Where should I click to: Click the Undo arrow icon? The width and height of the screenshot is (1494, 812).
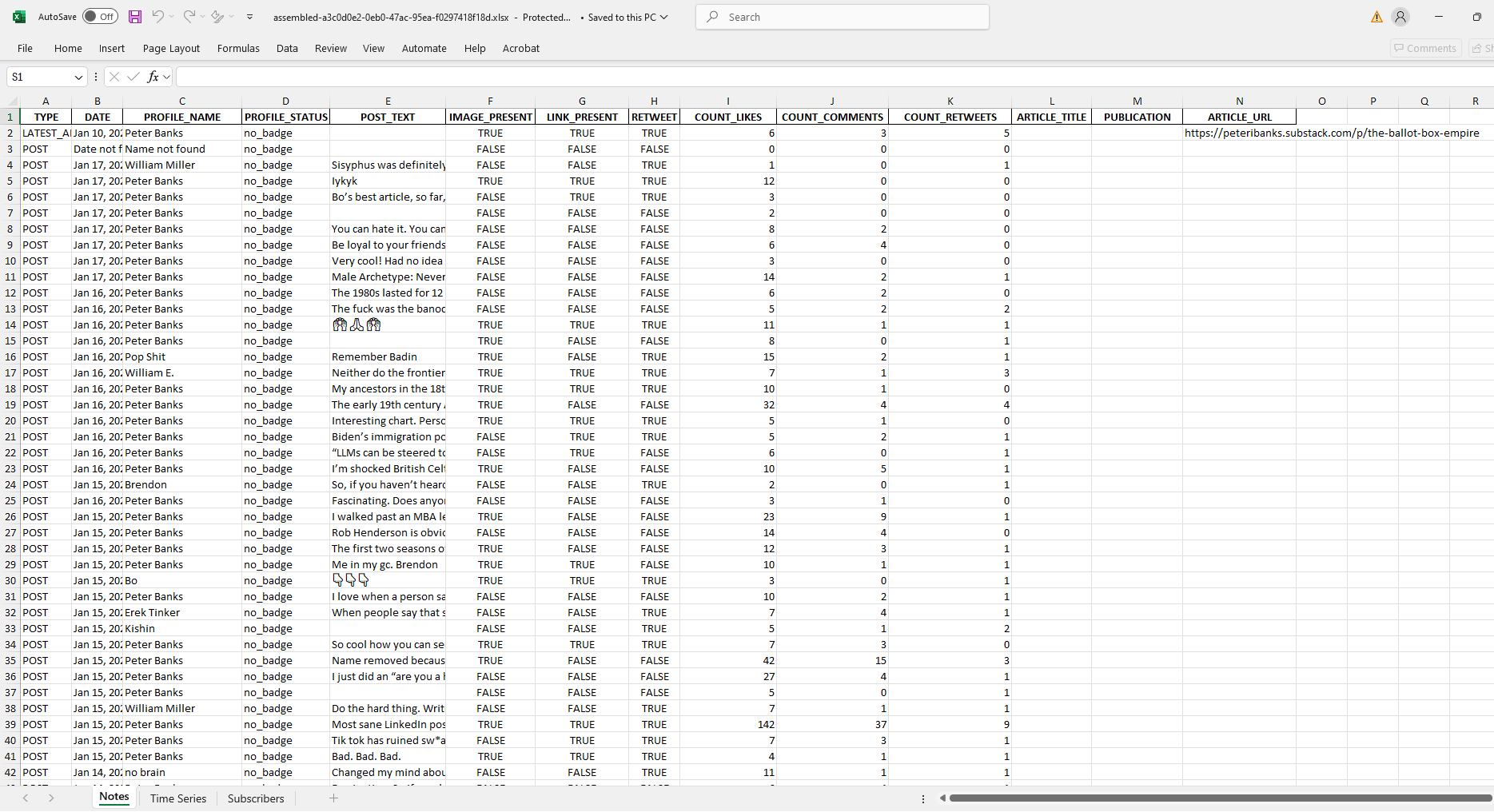pos(158,17)
